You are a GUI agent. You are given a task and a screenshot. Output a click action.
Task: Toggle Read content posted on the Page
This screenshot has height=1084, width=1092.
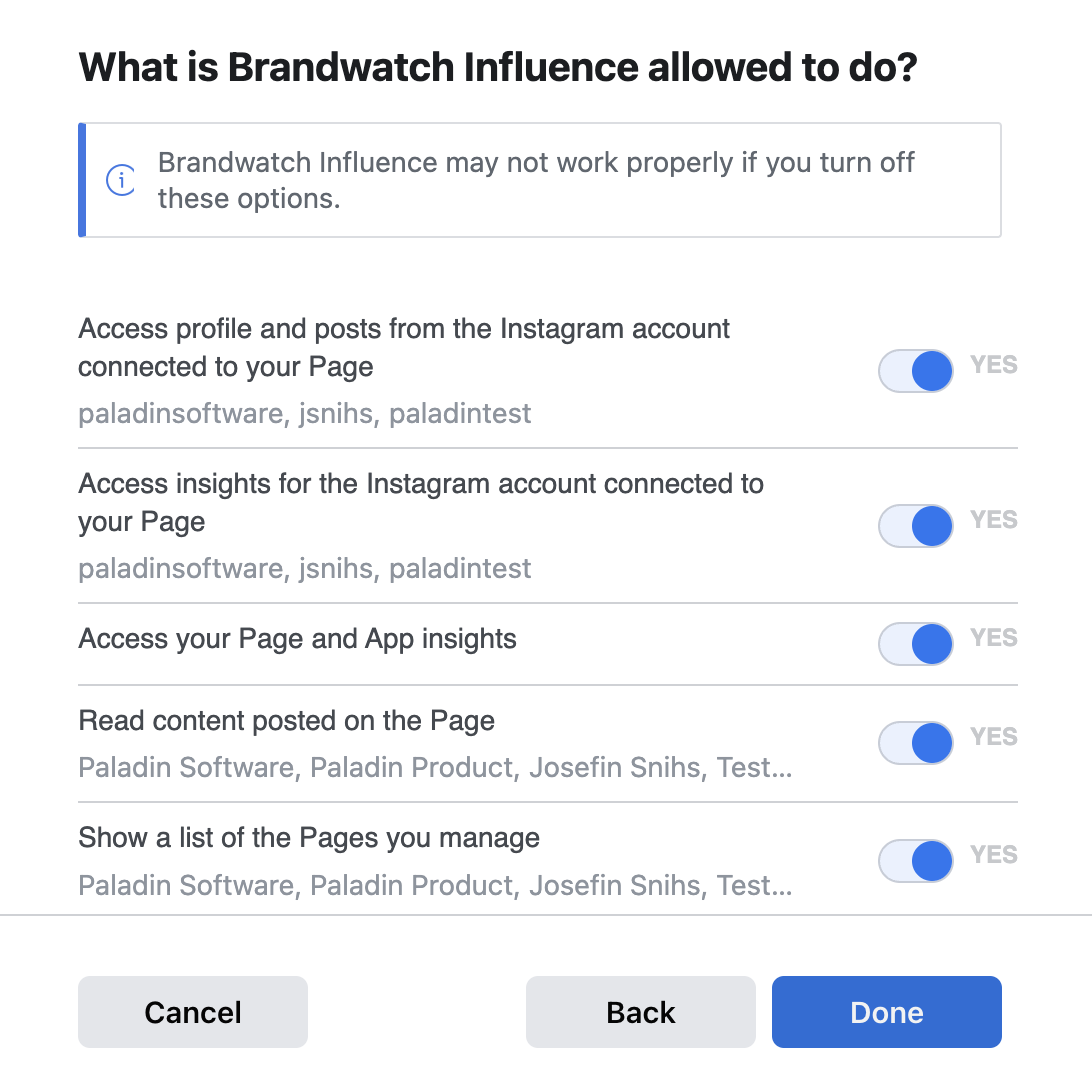pyautogui.click(x=916, y=743)
